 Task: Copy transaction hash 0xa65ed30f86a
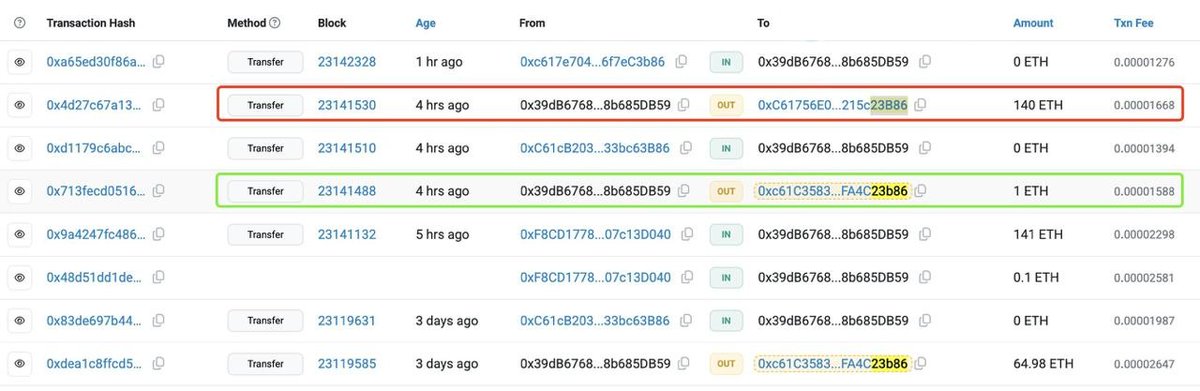tap(158, 62)
